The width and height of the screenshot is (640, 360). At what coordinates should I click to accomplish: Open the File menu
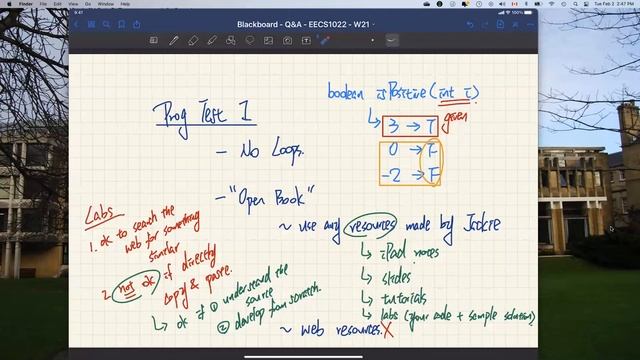(43, 4)
